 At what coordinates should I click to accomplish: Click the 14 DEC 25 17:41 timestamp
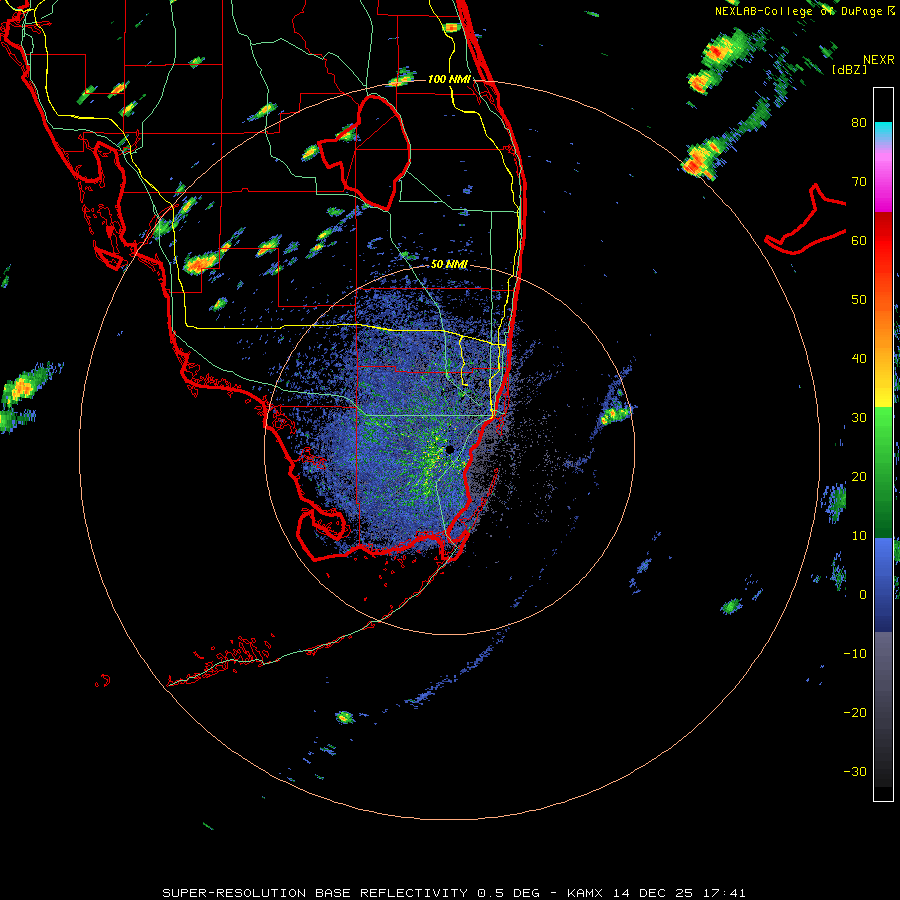pos(679,893)
